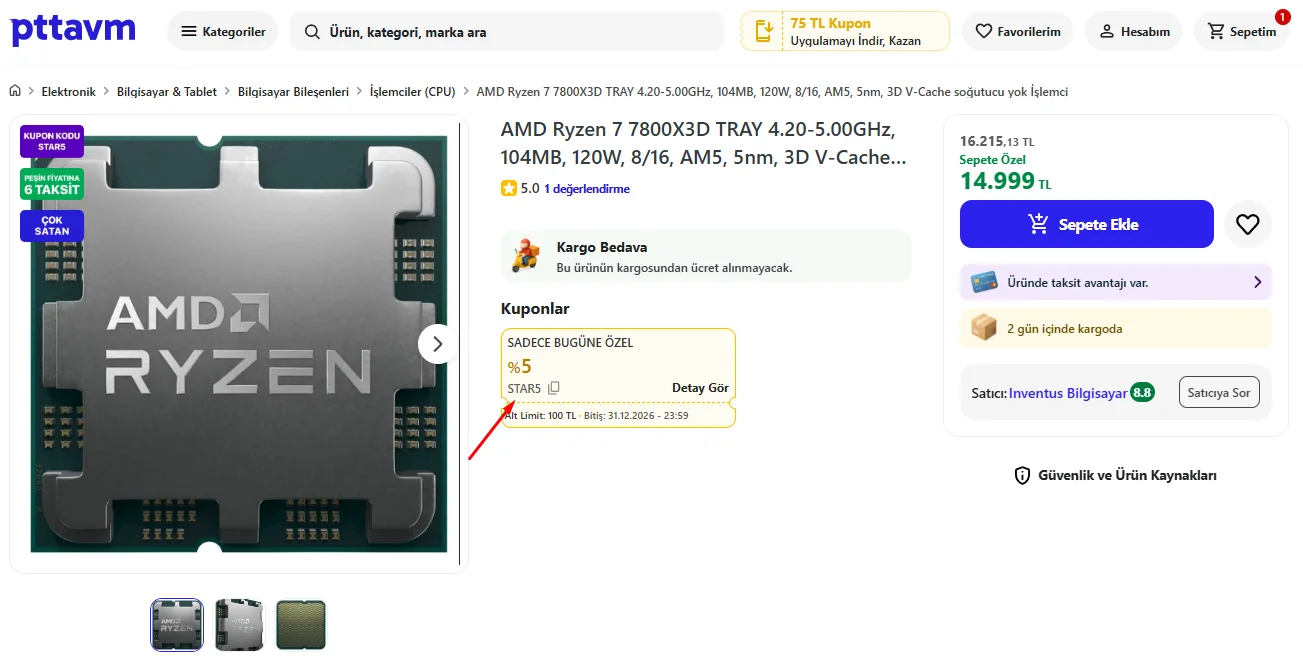Add product to favorites with heart

[1247, 224]
